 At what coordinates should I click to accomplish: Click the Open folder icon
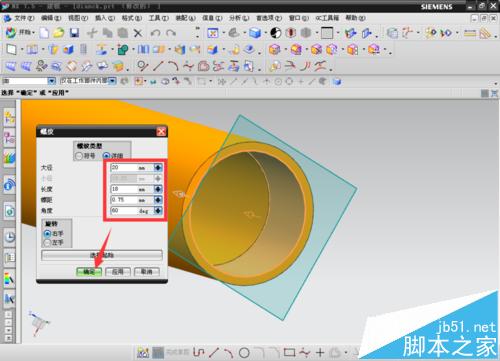pos(59,33)
